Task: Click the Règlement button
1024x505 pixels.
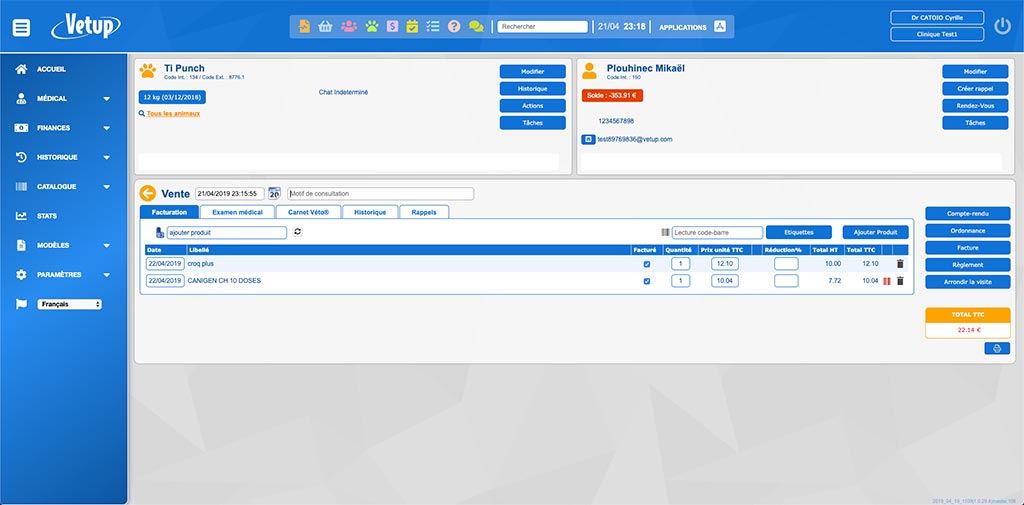Action: 967,265
